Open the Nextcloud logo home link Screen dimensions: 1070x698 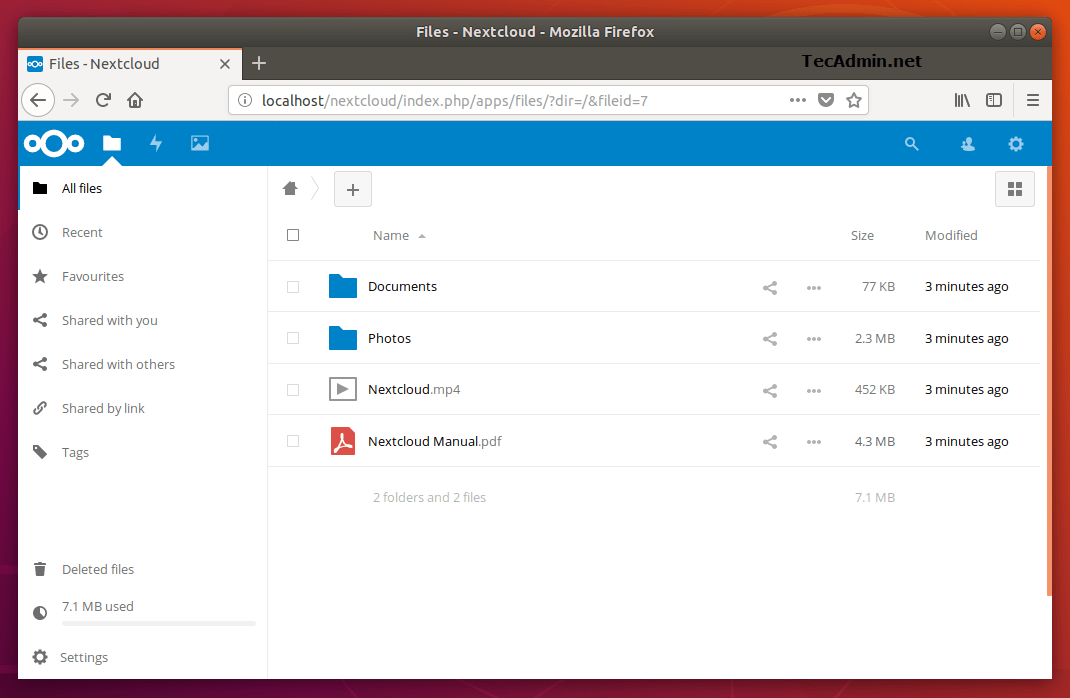(x=54, y=144)
